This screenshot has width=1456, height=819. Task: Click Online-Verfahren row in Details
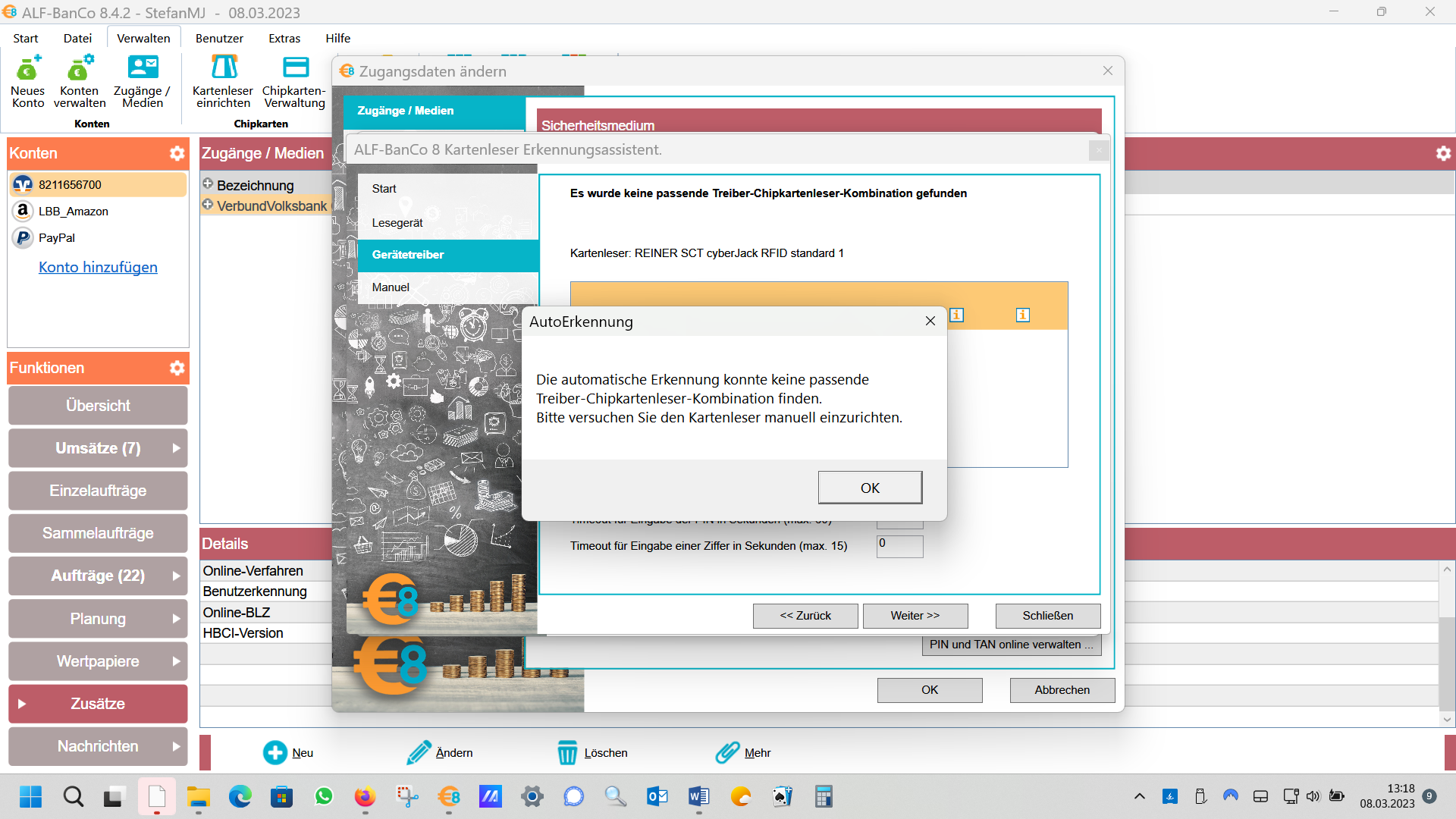(265, 571)
